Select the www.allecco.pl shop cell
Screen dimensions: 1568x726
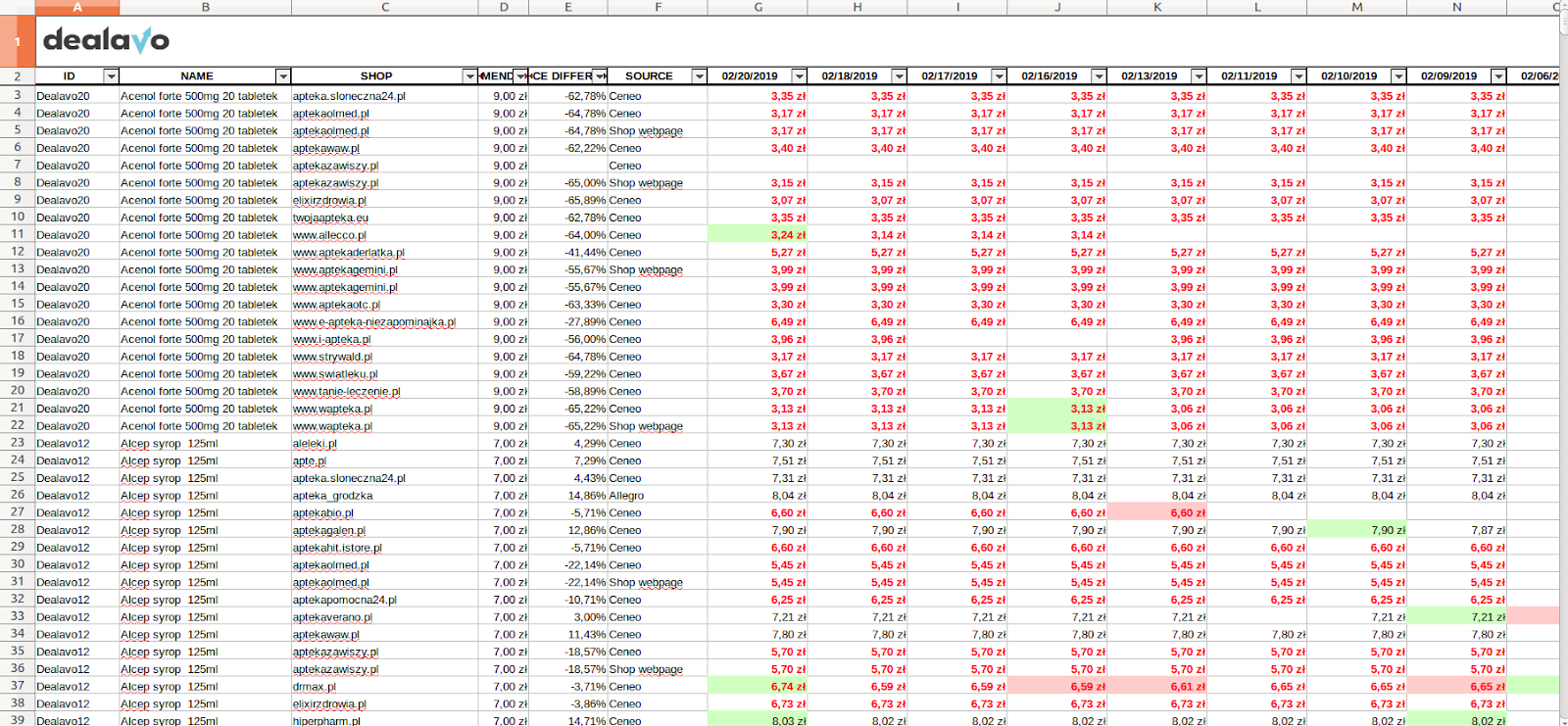[x=384, y=235]
